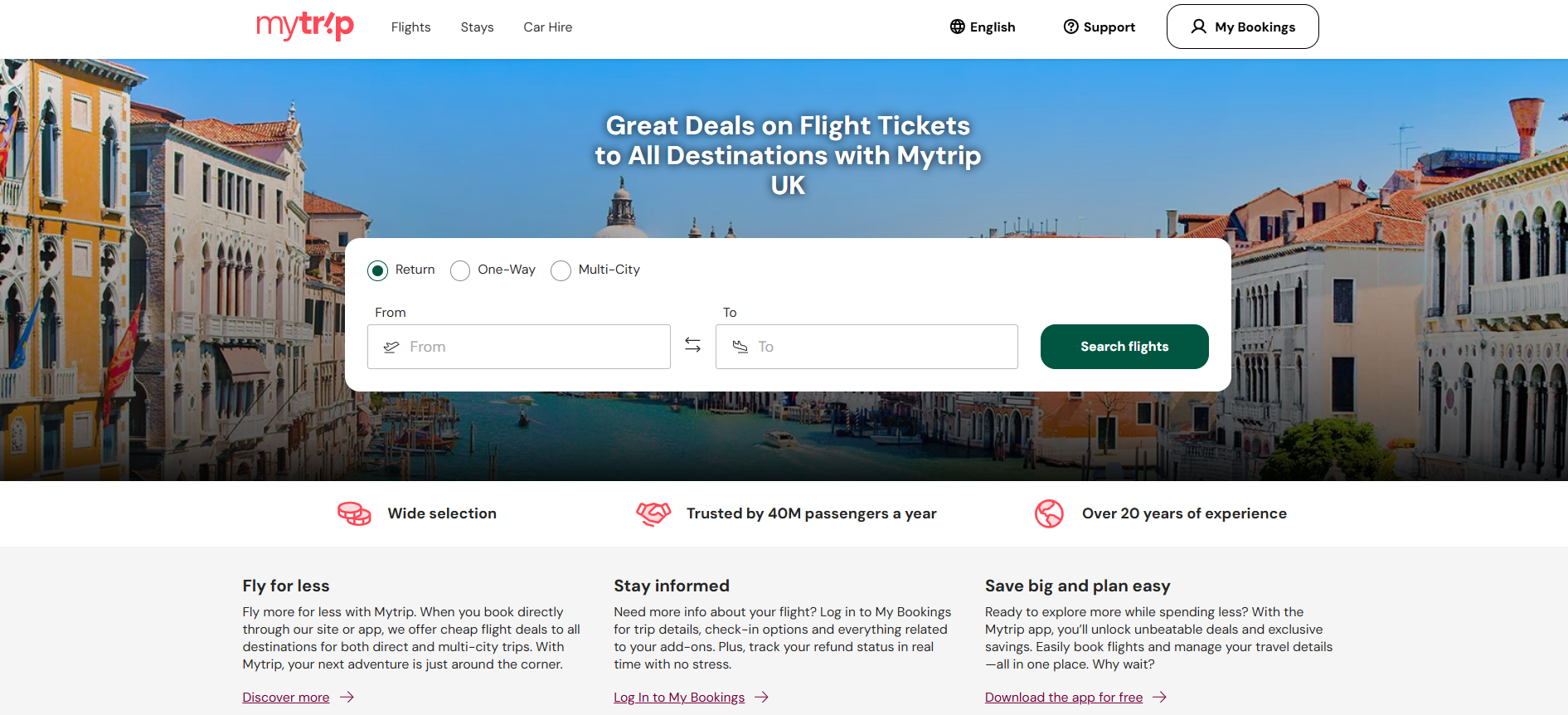Open My Bookings button
This screenshot has width=1568, height=715.
click(1242, 27)
